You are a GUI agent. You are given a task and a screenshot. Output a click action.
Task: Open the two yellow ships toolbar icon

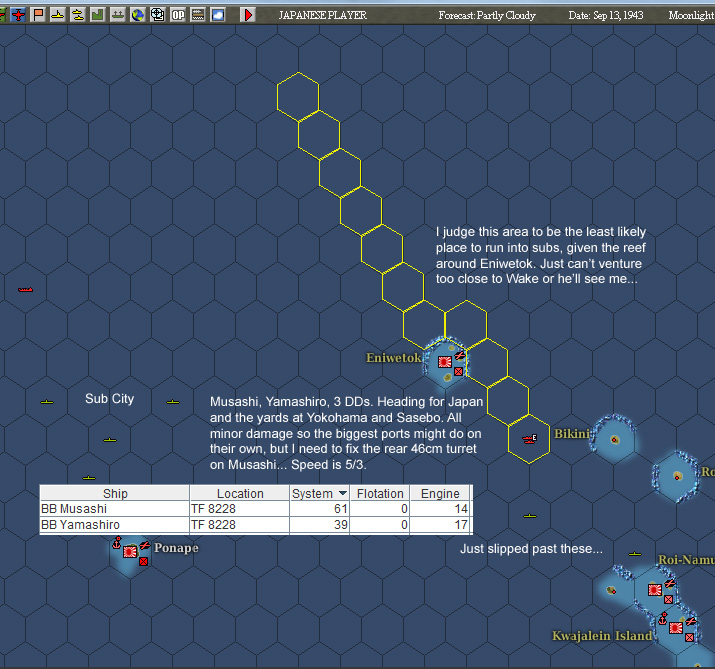(78, 15)
